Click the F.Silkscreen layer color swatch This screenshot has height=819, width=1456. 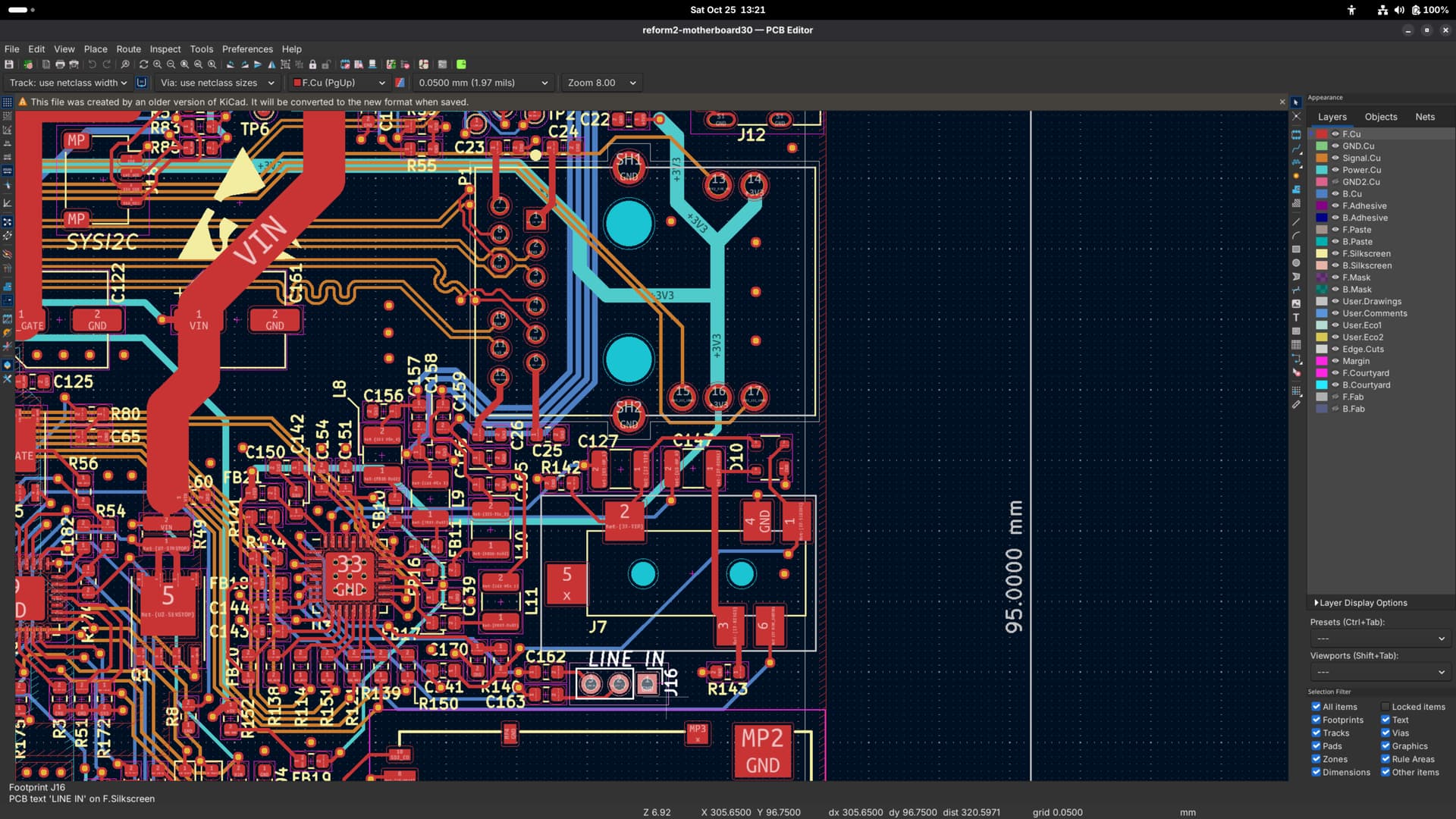pos(1322,254)
